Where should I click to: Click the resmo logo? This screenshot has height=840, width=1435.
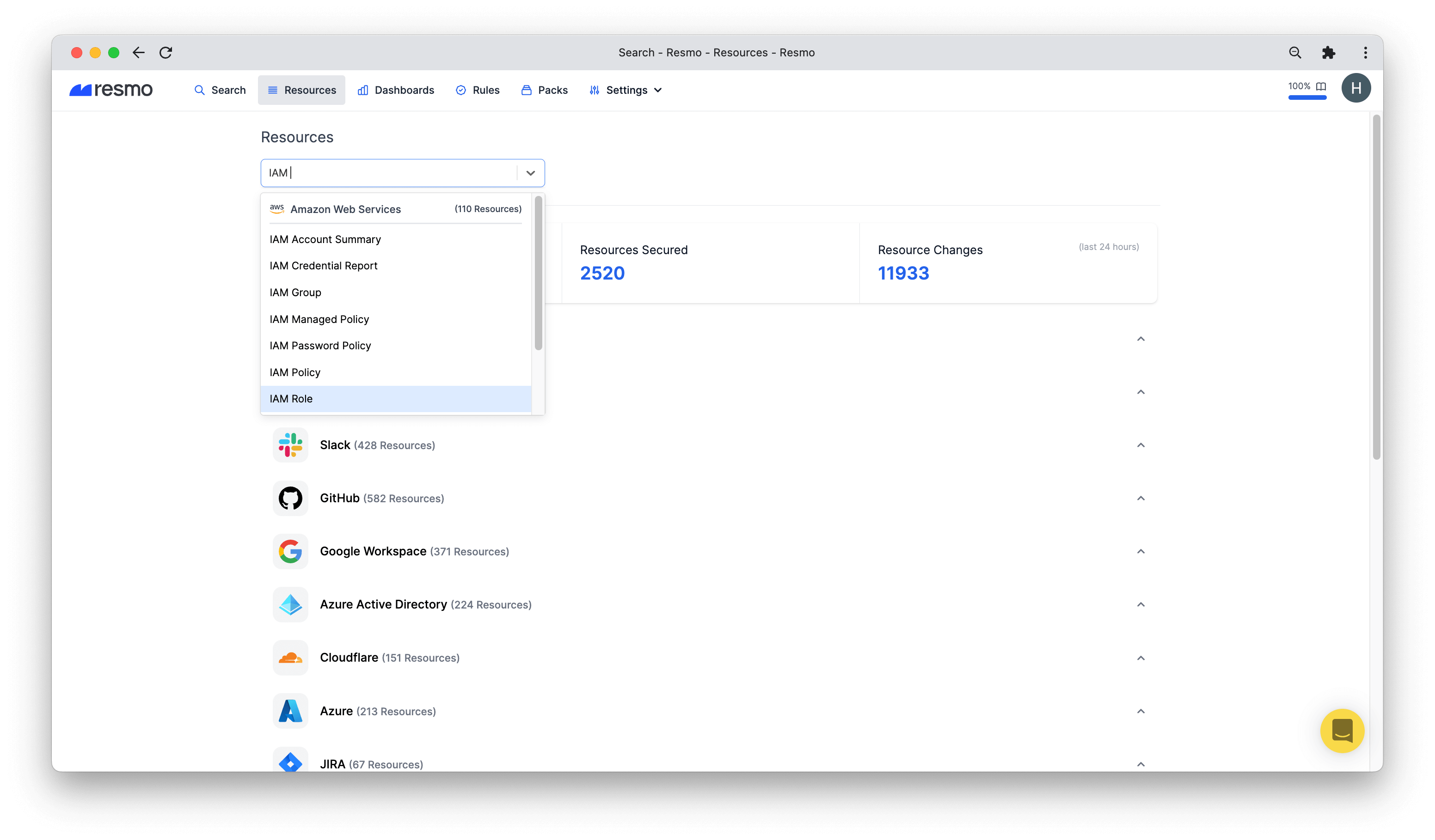[111, 90]
